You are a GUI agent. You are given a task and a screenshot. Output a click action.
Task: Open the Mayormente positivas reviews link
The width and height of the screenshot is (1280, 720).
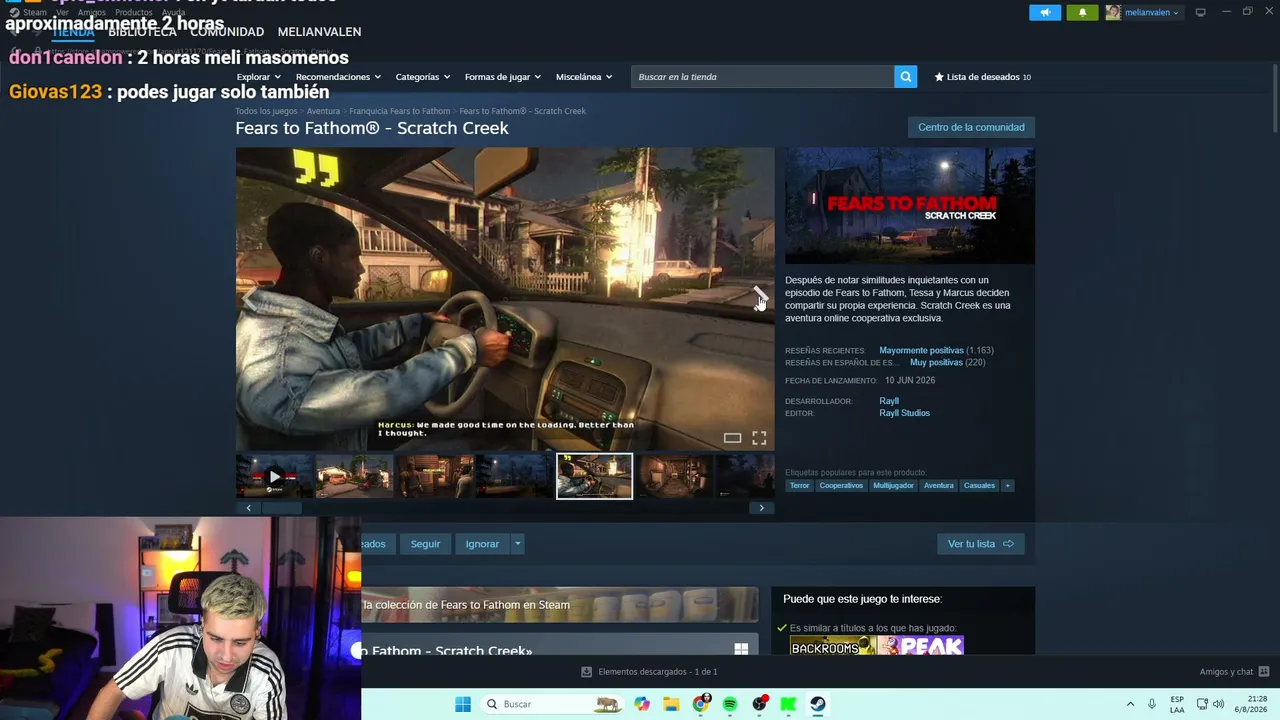(x=921, y=351)
